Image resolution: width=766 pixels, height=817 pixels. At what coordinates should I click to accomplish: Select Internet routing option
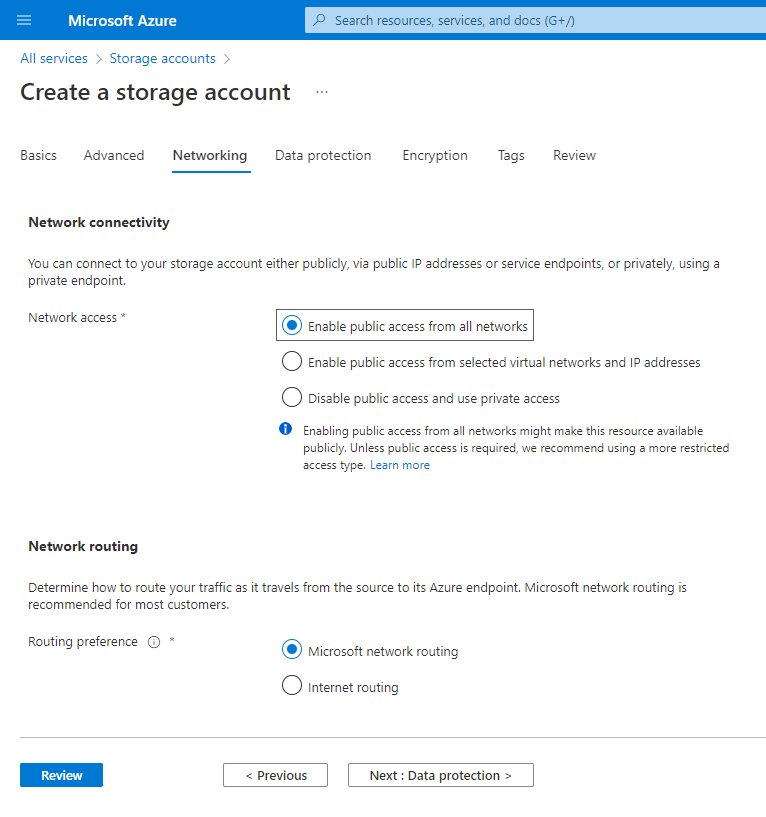point(340,686)
